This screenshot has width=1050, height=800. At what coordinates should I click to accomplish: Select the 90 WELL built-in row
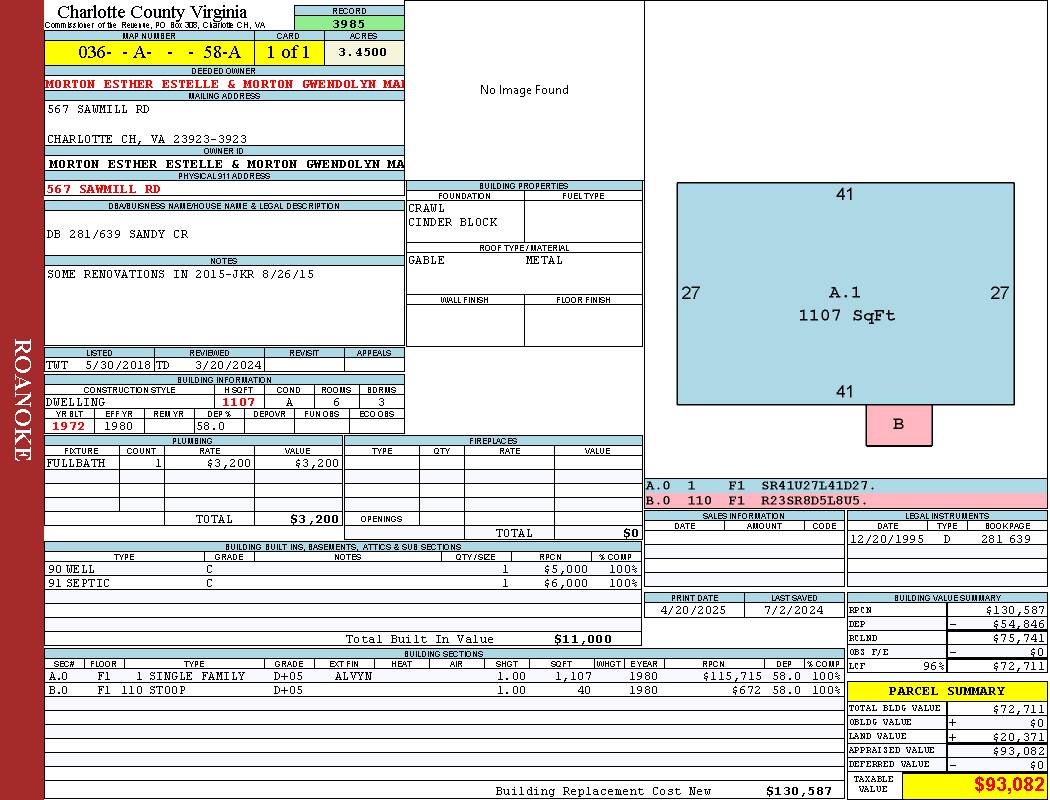coord(341,569)
